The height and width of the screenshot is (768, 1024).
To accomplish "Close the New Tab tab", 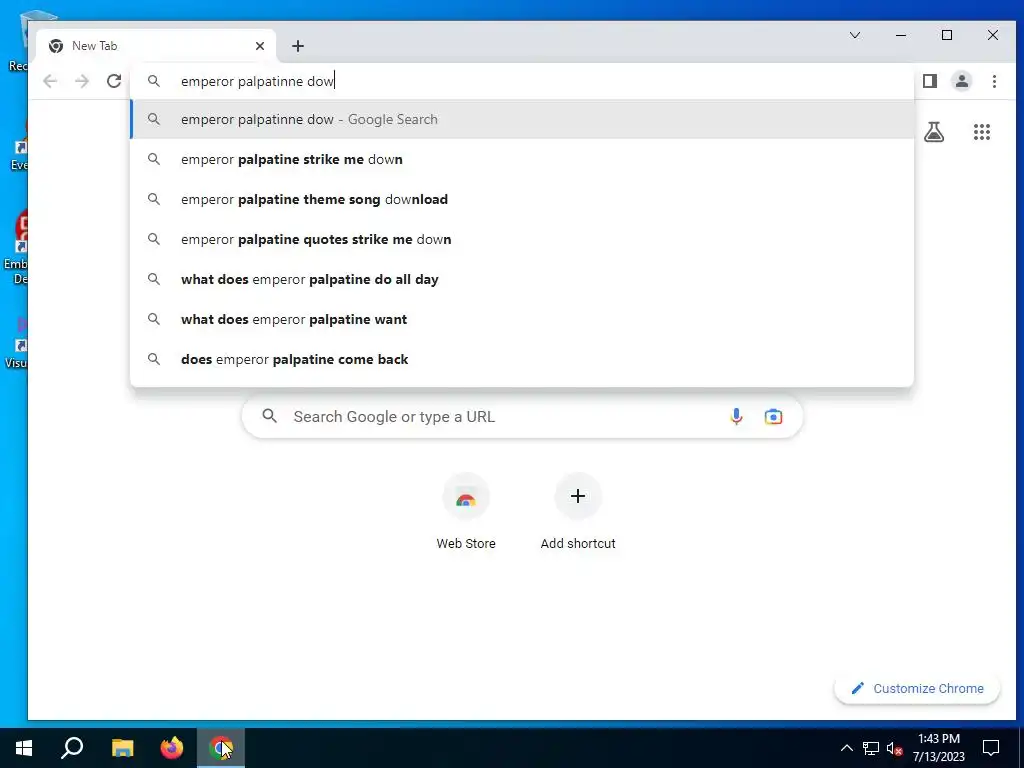I will click(260, 46).
